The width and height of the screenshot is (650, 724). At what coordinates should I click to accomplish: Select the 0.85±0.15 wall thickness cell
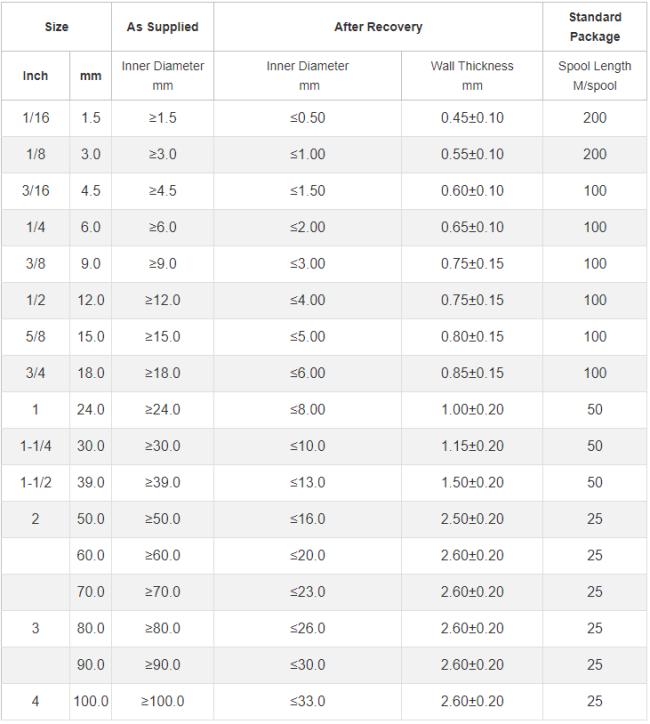(472, 373)
